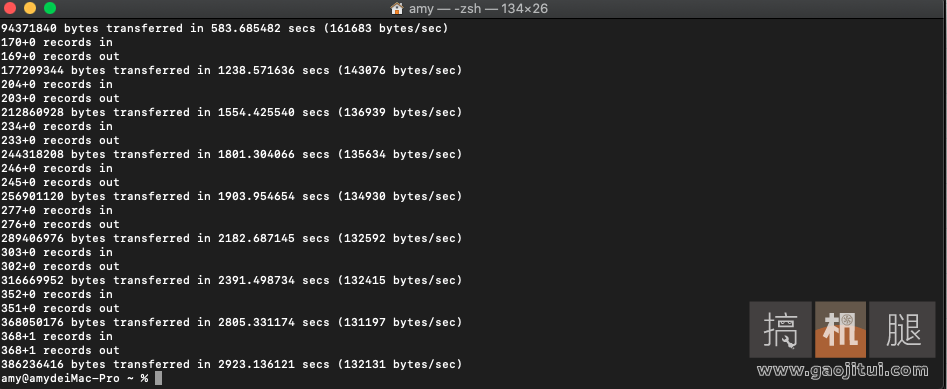Image resolution: width=947 pixels, height=389 pixels.
Task: Click the line '169+0 records out'
Action: pos(60,56)
